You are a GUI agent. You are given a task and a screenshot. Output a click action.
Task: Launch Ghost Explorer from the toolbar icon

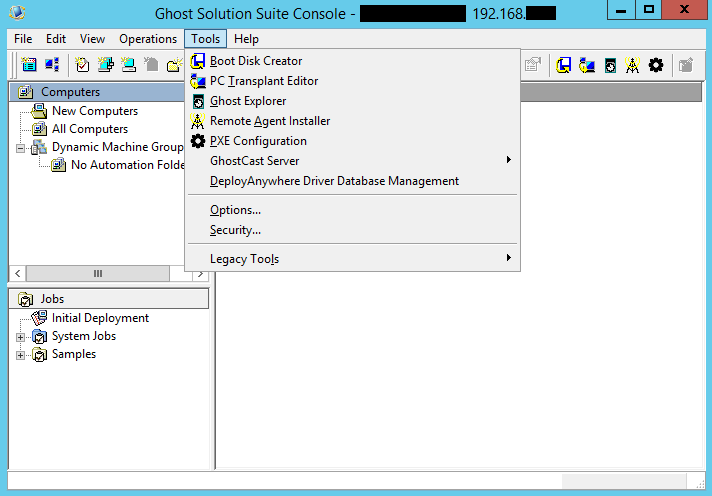click(x=610, y=65)
